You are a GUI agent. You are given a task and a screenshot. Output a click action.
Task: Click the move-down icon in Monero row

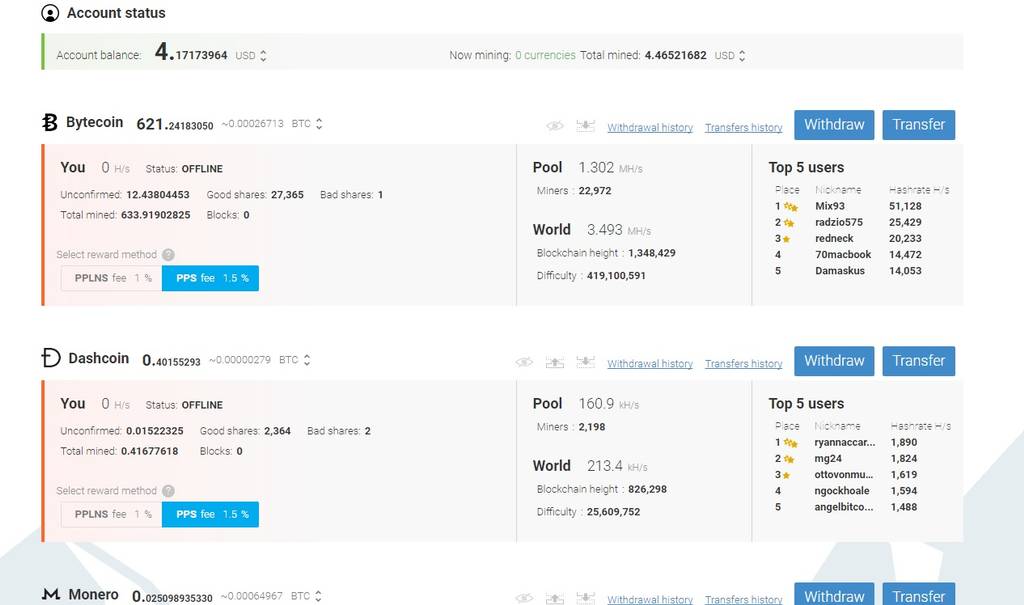tap(585, 598)
